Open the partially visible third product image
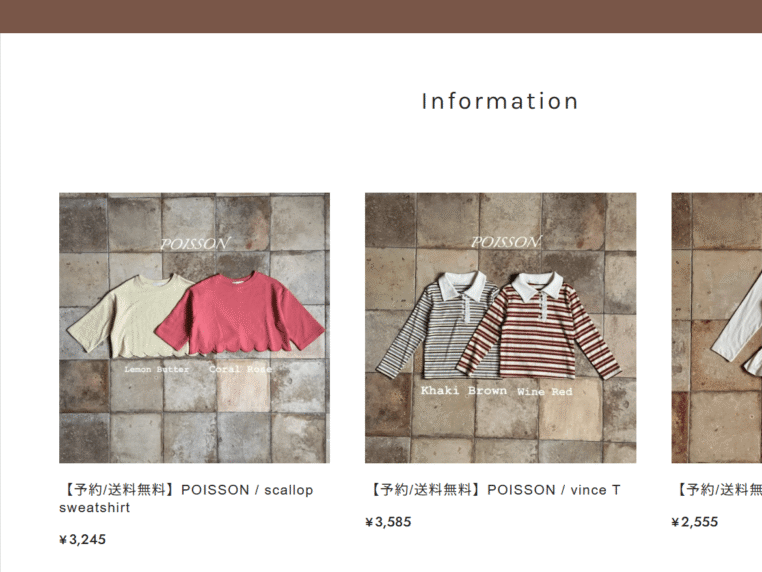 click(x=717, y=328)
